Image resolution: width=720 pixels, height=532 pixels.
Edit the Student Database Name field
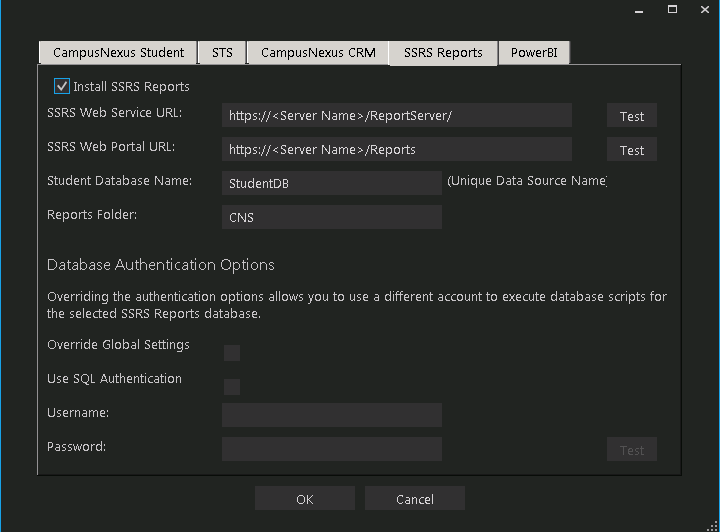332,183
